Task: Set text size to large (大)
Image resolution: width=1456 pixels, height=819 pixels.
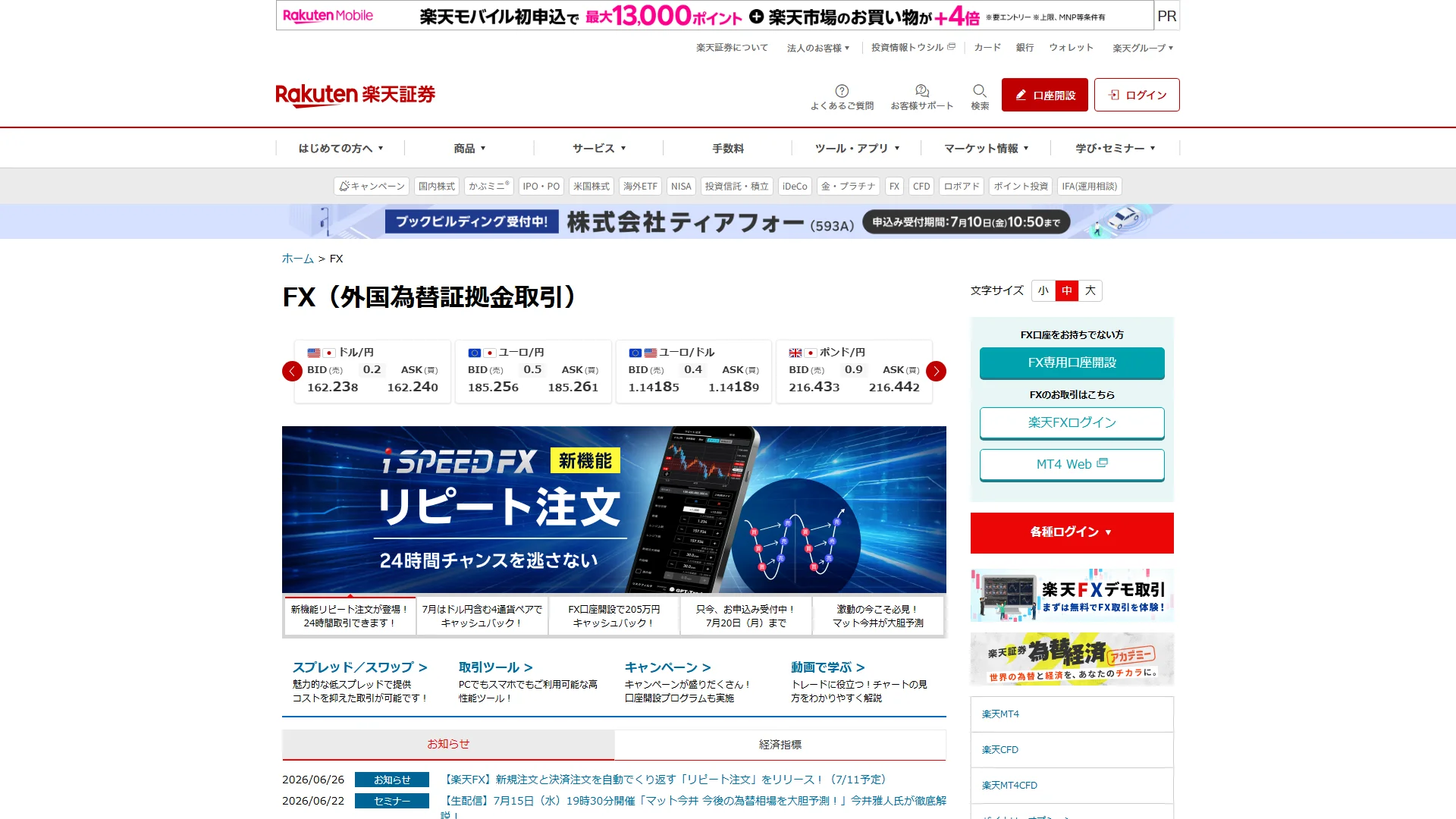Action: 1090,290
